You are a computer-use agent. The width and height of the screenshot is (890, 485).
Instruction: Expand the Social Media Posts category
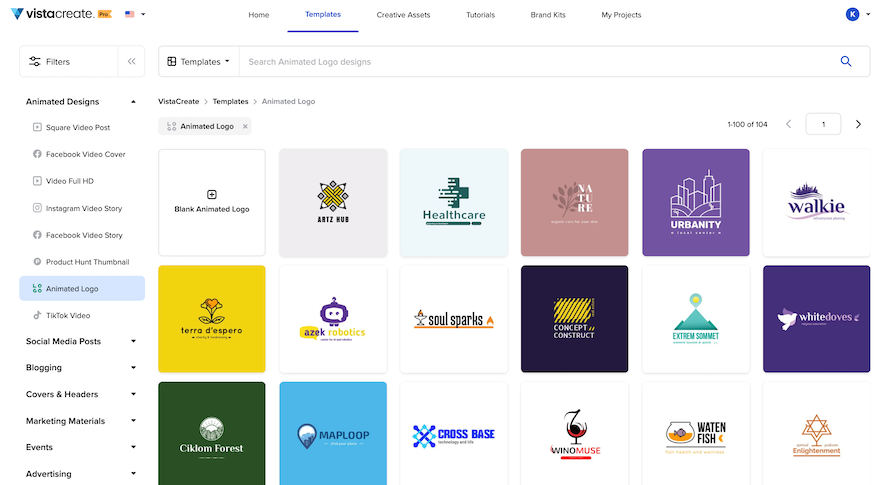click(x=81, y=341)
